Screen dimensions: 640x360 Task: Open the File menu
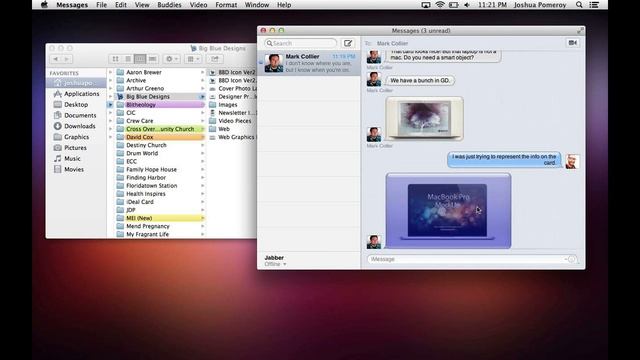[x=101, y=5]
